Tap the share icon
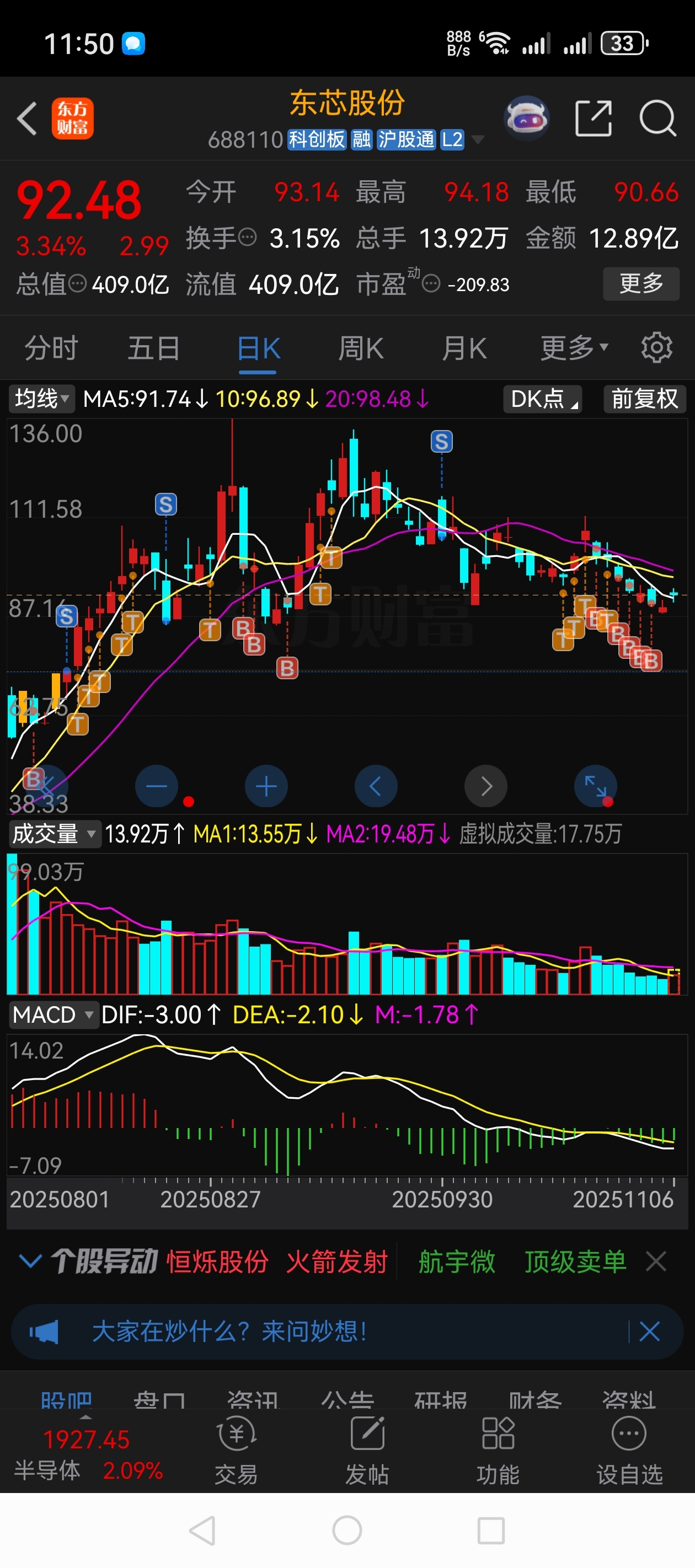The width and height of the screenshot is (695, 1568). 594,118
